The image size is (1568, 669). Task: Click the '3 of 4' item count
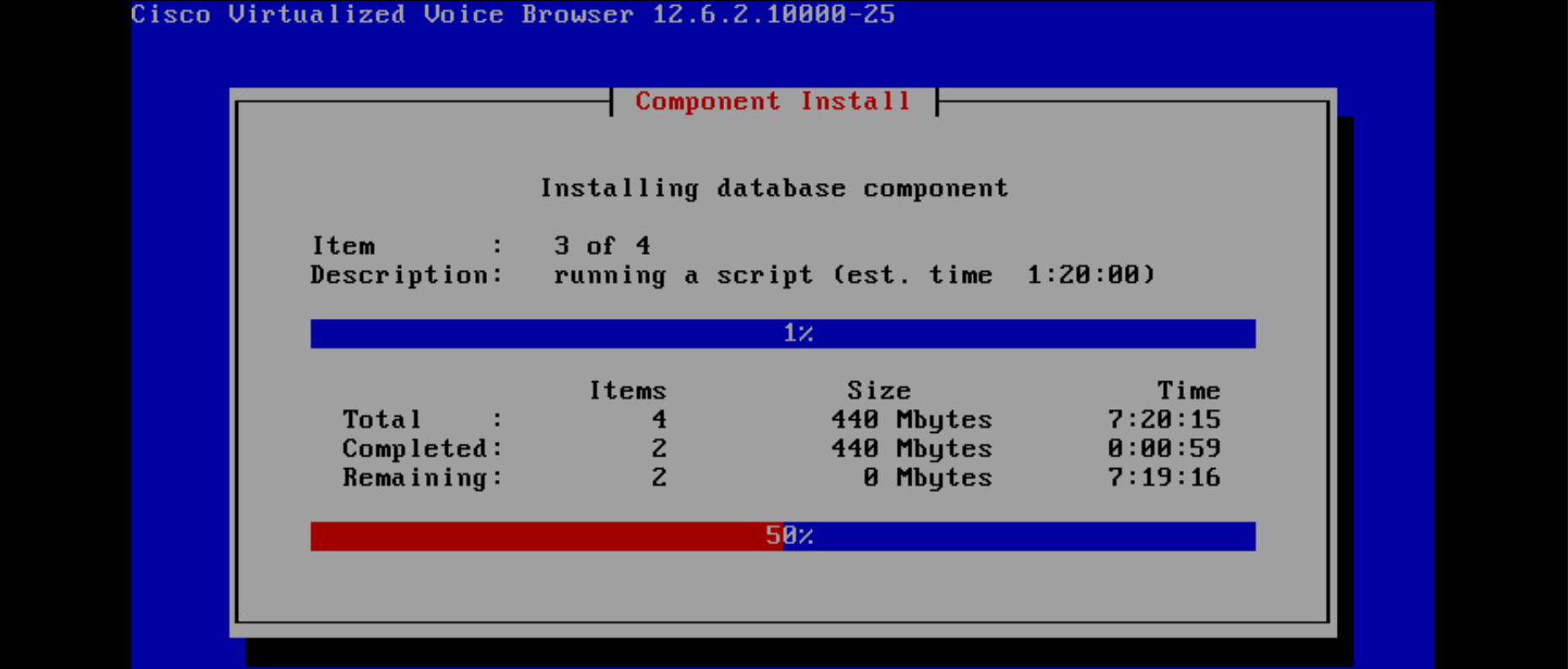tap(602, 246)
